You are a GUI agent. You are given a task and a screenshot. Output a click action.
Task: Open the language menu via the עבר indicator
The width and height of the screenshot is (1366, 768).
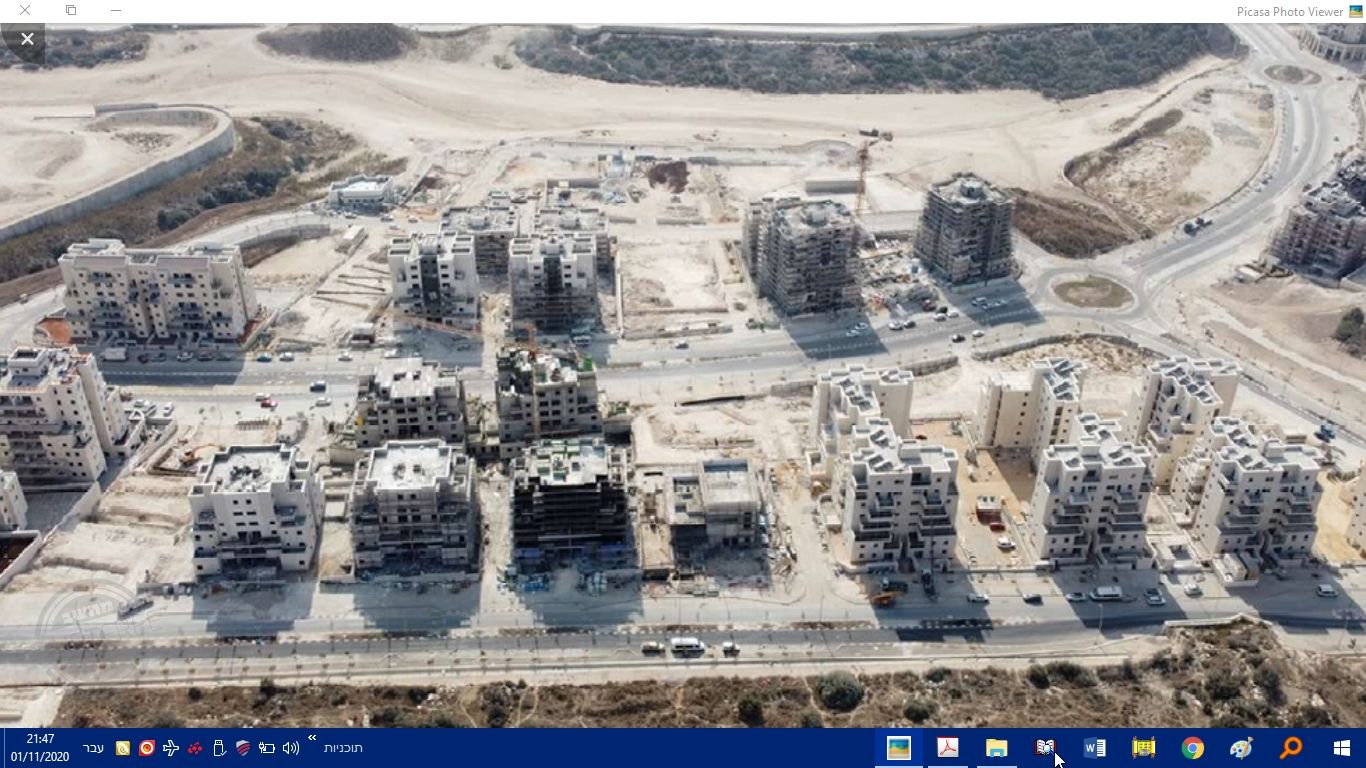(x=93, y=747)
